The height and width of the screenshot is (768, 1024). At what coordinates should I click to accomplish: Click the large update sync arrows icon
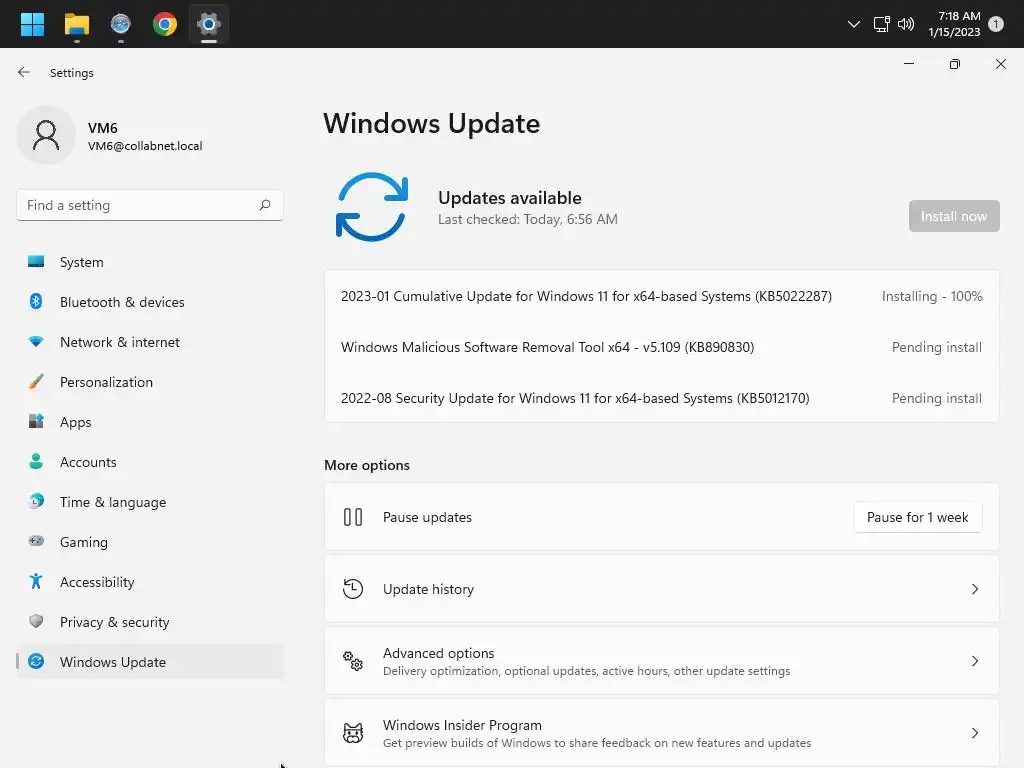coord(372,206)
